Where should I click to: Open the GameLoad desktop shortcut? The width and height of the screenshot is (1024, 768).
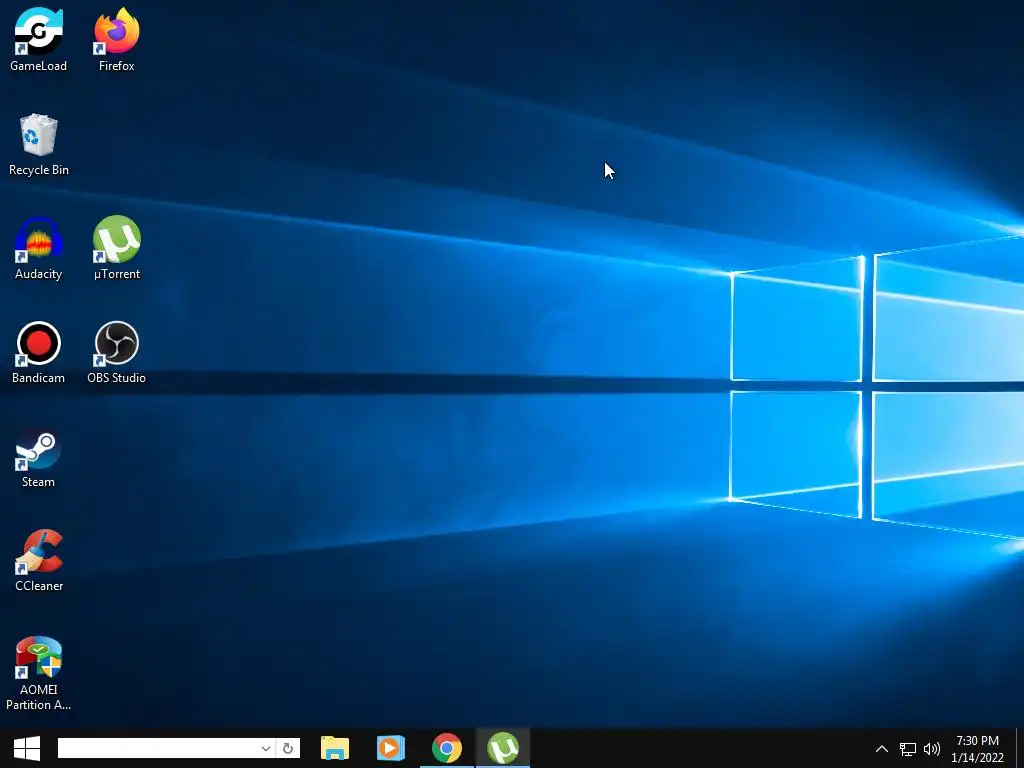(x=39, y=39)
